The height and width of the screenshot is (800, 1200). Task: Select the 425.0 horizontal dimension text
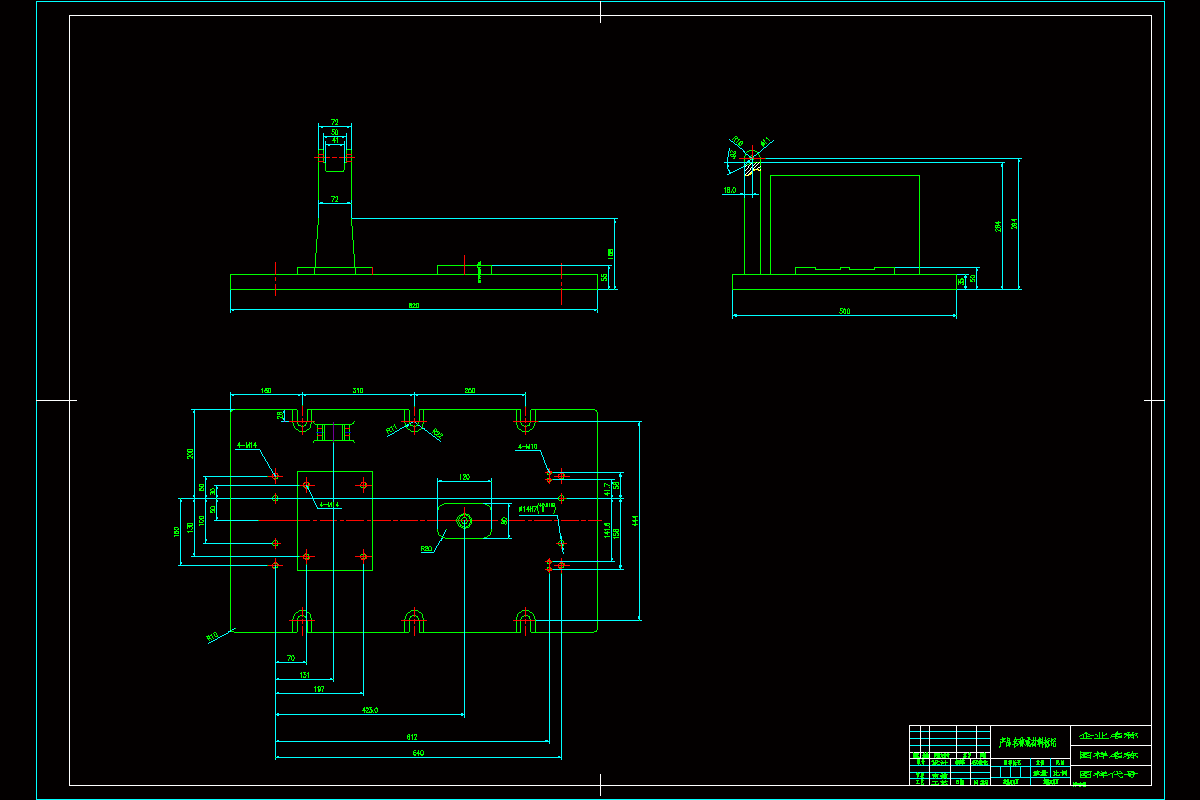pos(370,711)
